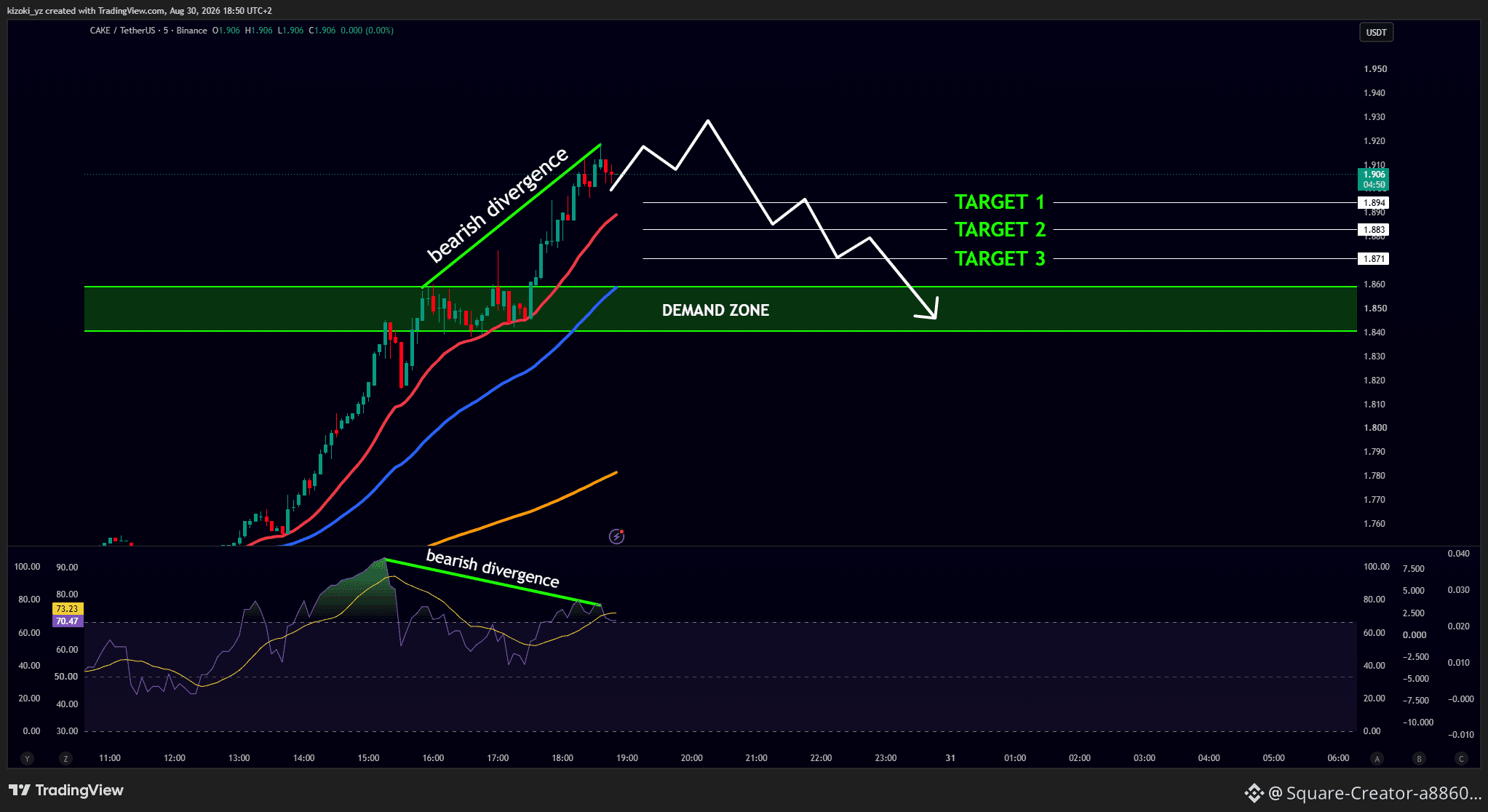Click the 11:00 time axis label
The height and width of the screenshot is (812, 1488).
coord(110,758)
